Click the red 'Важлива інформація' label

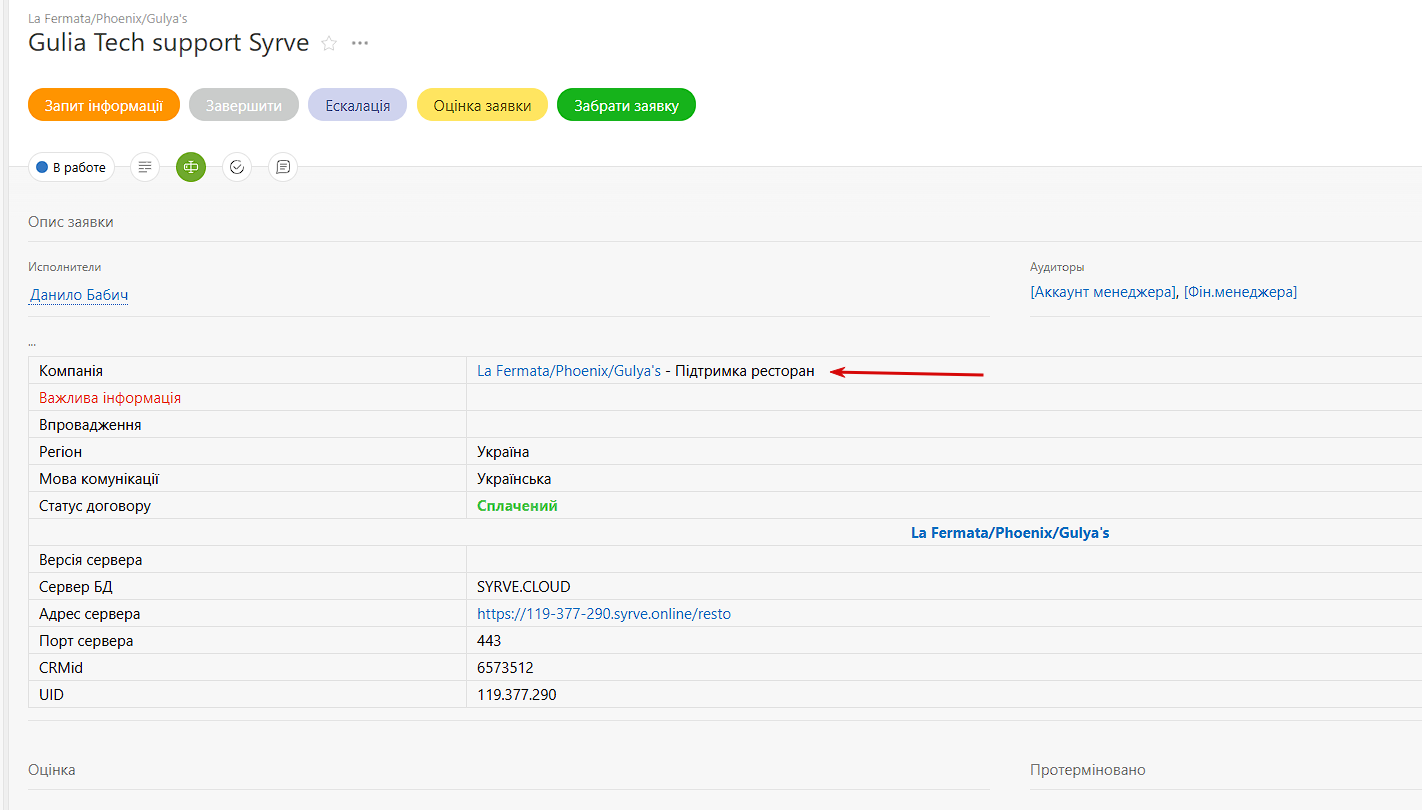[x=110, y=398]
